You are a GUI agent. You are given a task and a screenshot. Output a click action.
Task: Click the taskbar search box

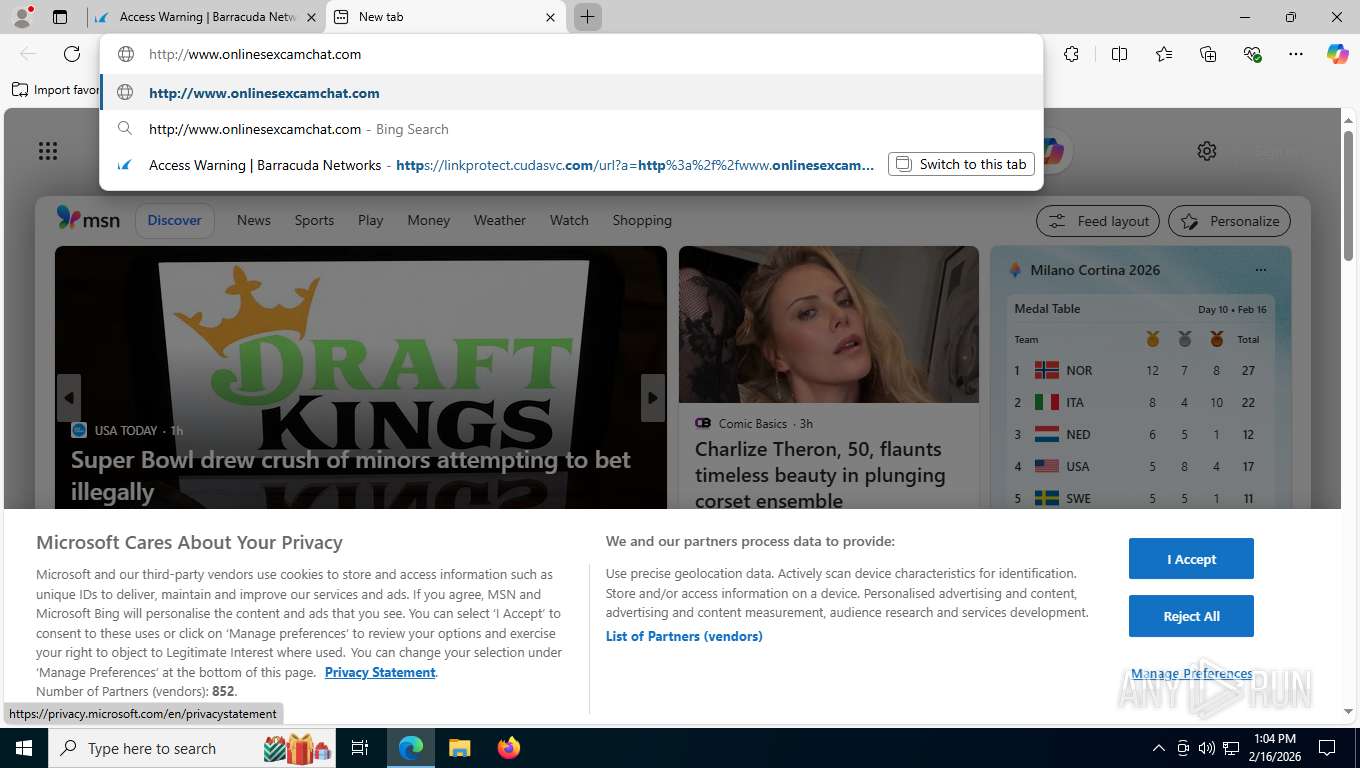point(194,748)
